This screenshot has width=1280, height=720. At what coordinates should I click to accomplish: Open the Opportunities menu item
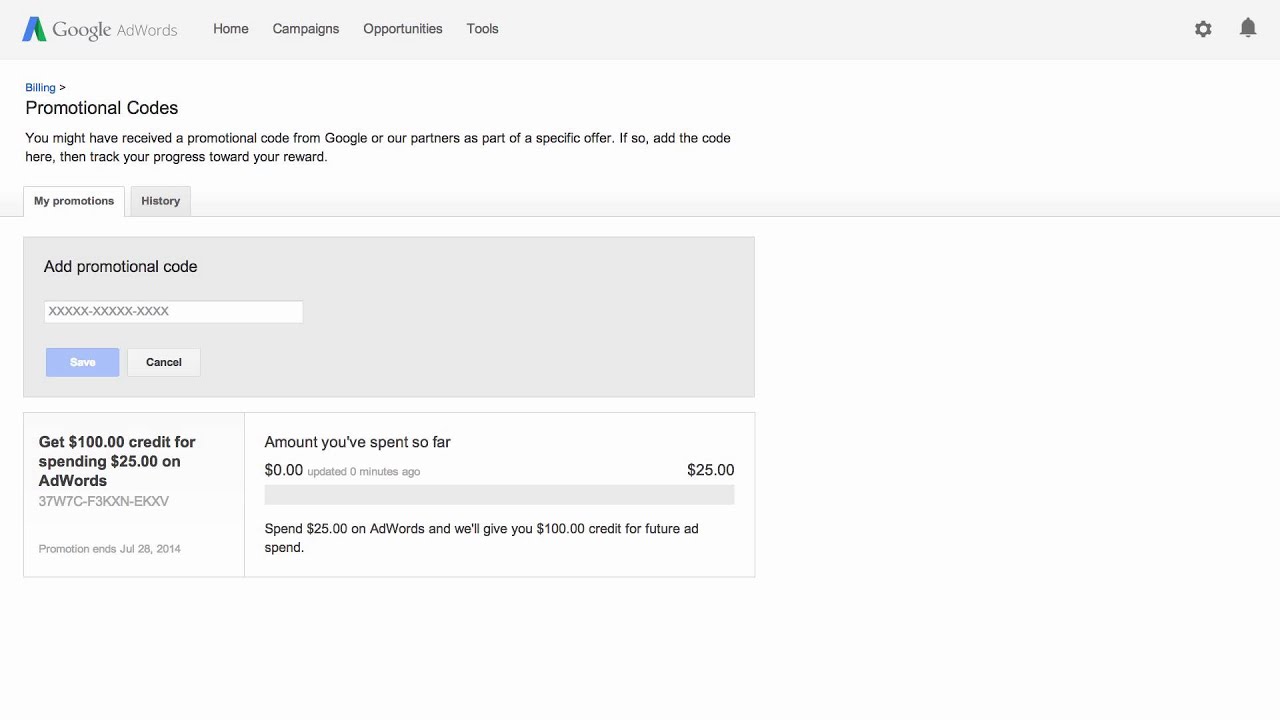[x=402, y=29]
